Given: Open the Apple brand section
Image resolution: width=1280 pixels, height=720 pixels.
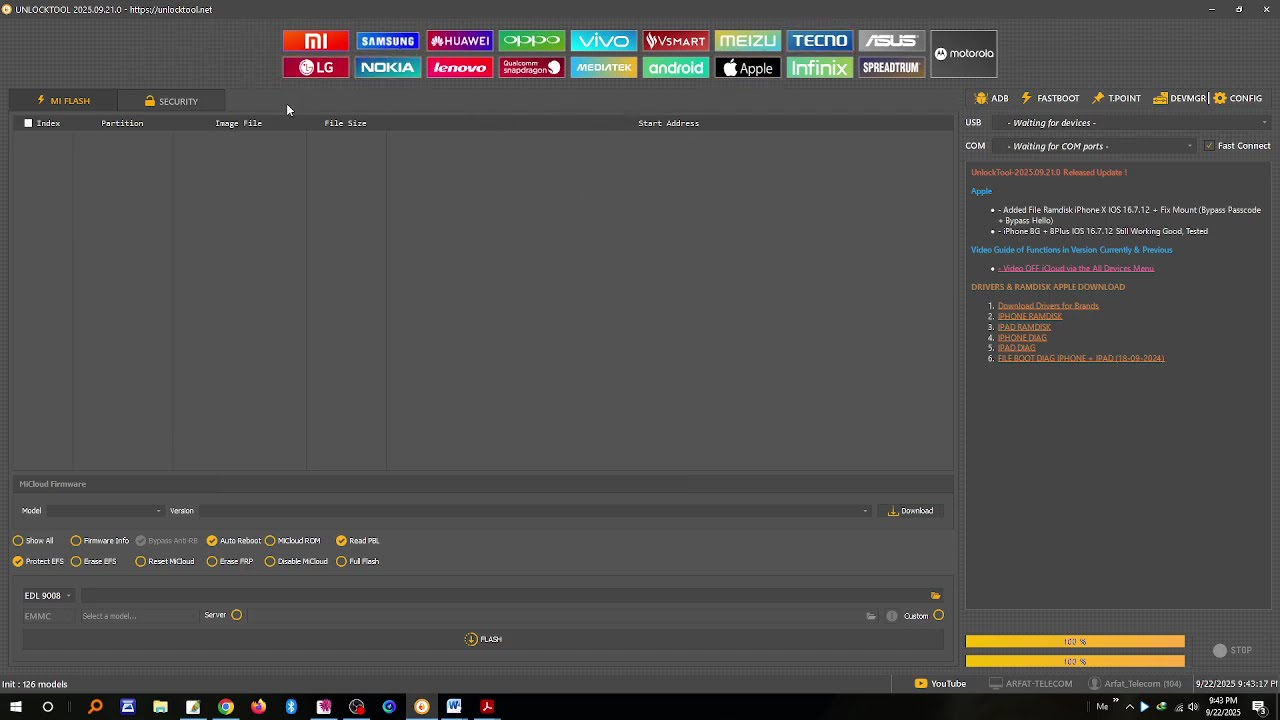Looking at the screenshot, I should pyautogui.click(x=748, y=68).
